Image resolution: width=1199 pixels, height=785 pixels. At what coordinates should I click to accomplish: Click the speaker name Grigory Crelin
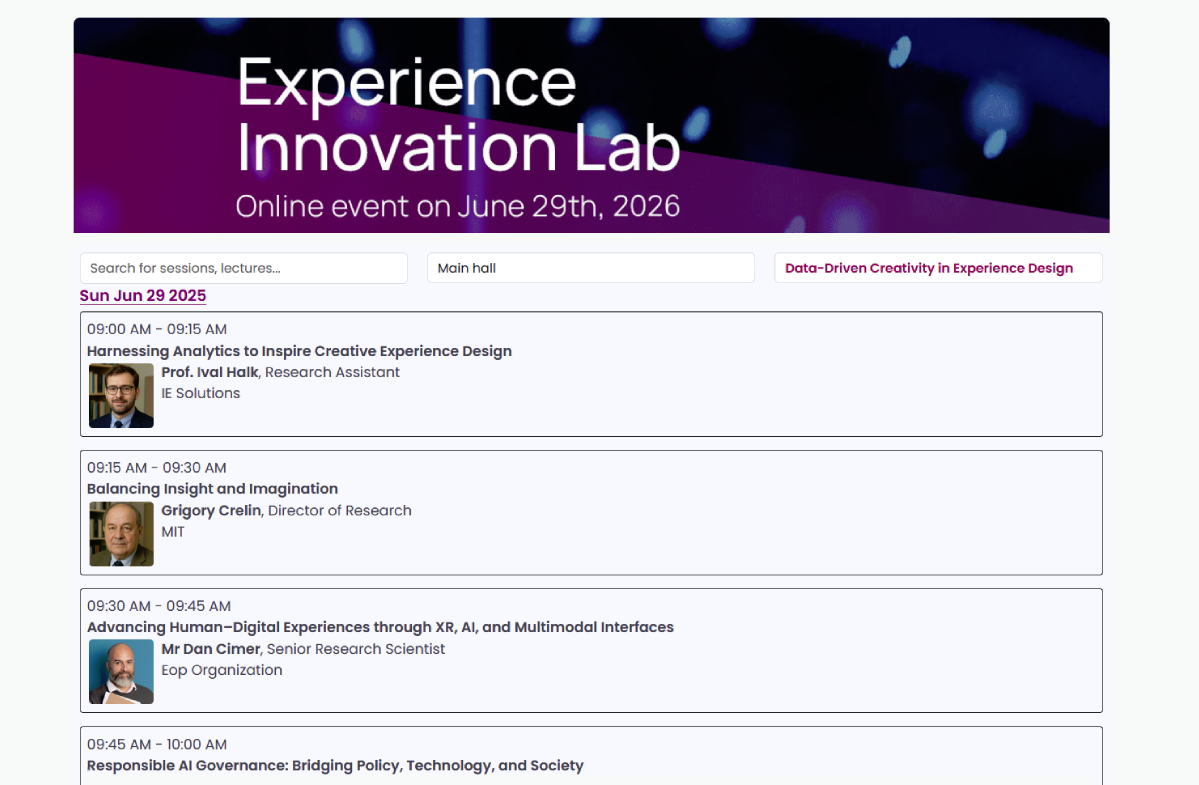click(x=211, y=510)
